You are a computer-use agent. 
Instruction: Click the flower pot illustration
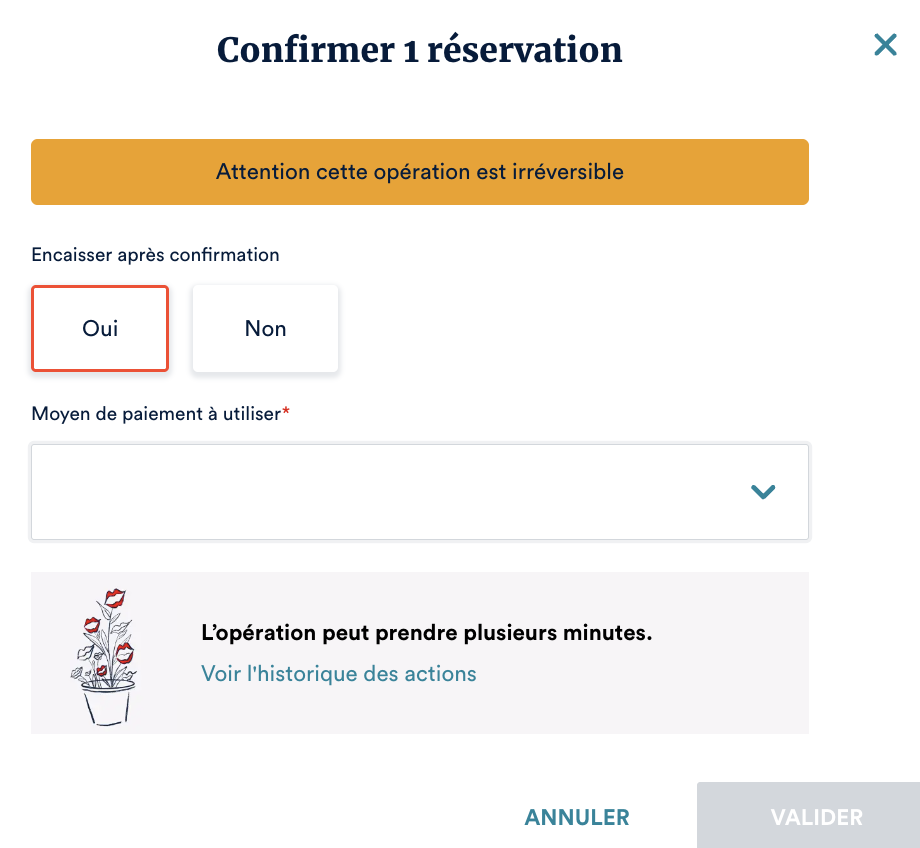pos(104,655)
